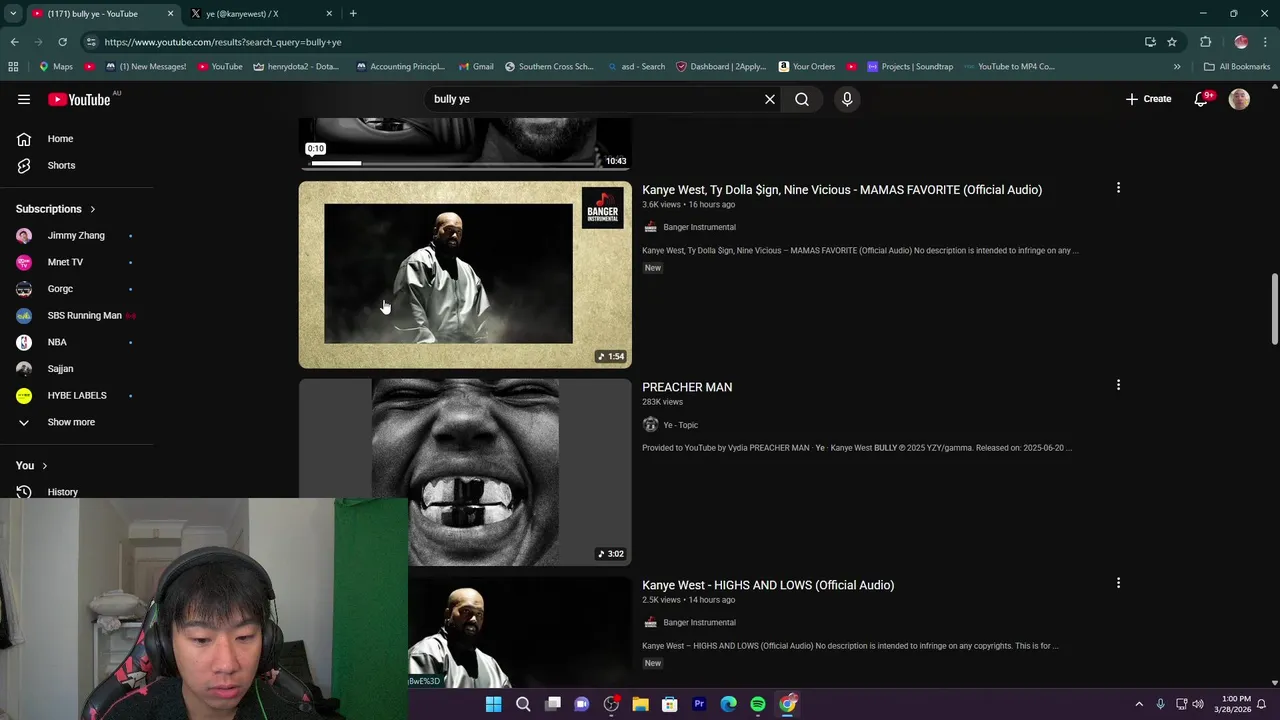Viewport: 1280px width, 720px height.
Task: Reload the page
Action: coord(62,42)
